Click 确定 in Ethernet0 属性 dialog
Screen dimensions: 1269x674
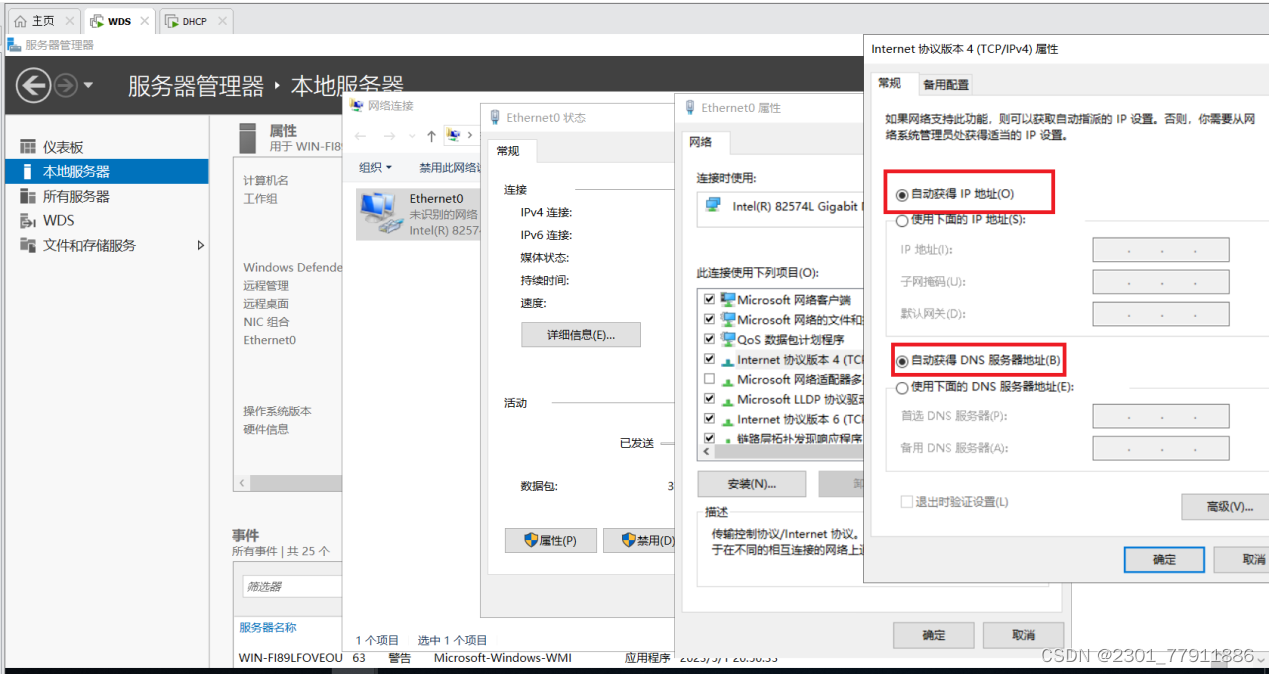(x=933, y=635)
